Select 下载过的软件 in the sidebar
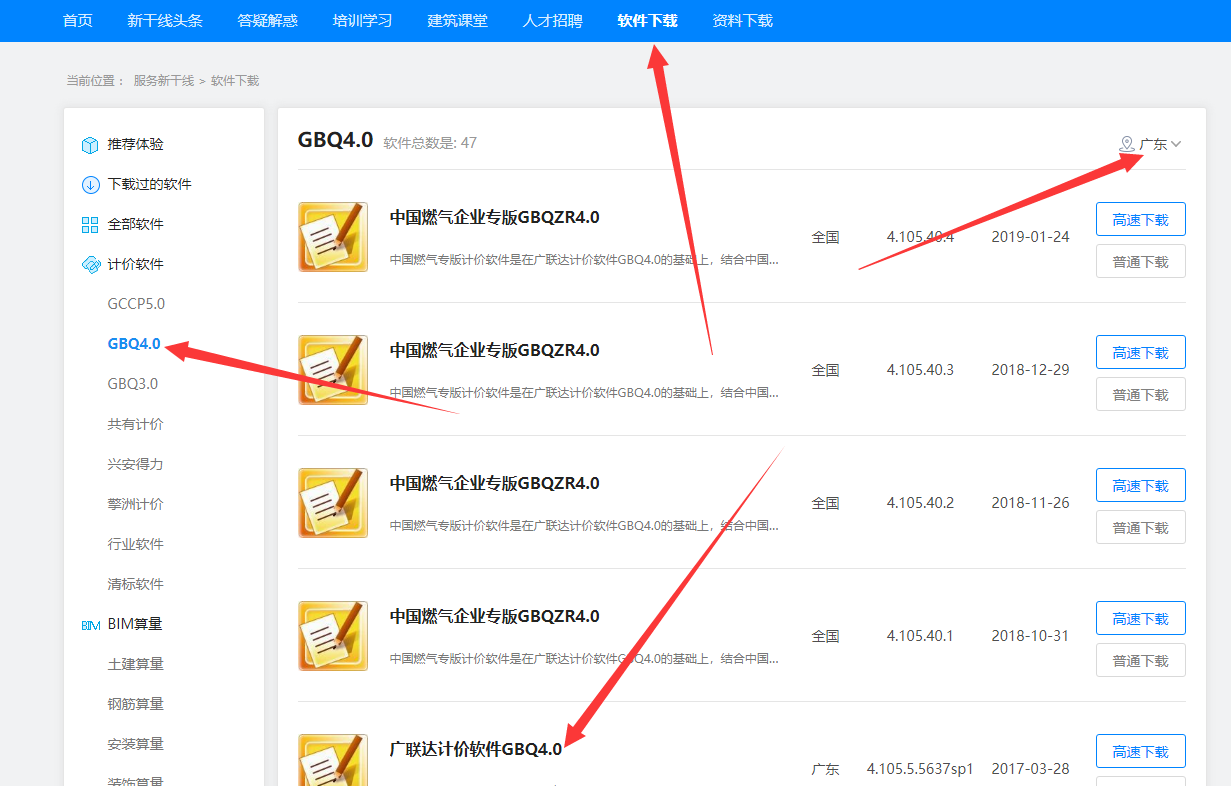Viewport: 1231px width, 786px height. coord(150,185)
